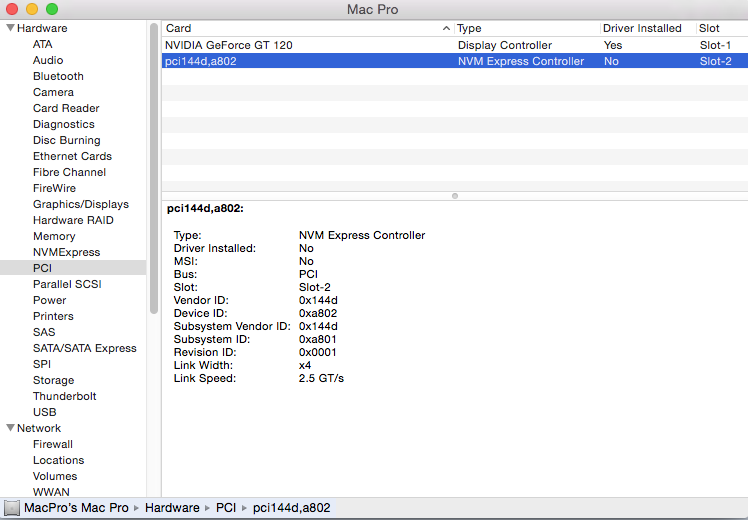Select ATA in the sidebar

pos(42,44)
